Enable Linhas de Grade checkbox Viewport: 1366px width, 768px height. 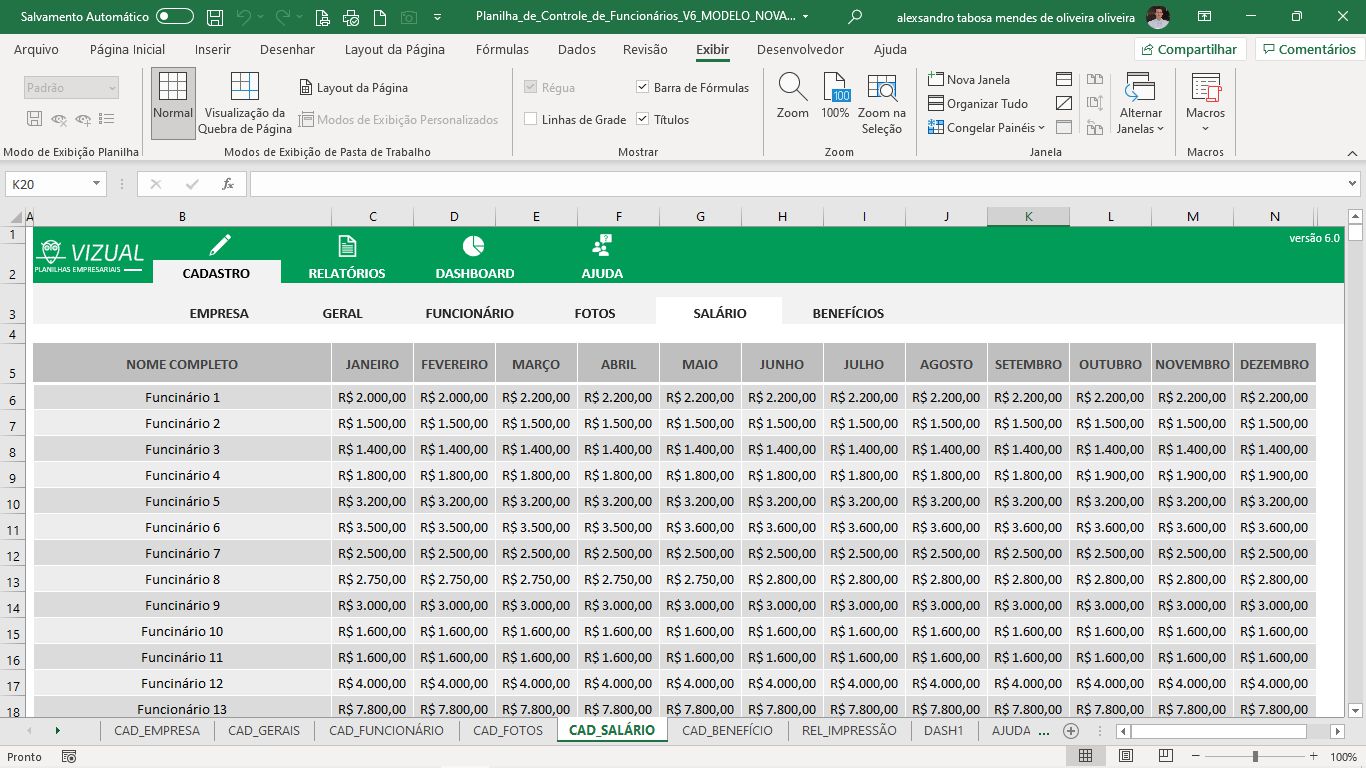531,120
